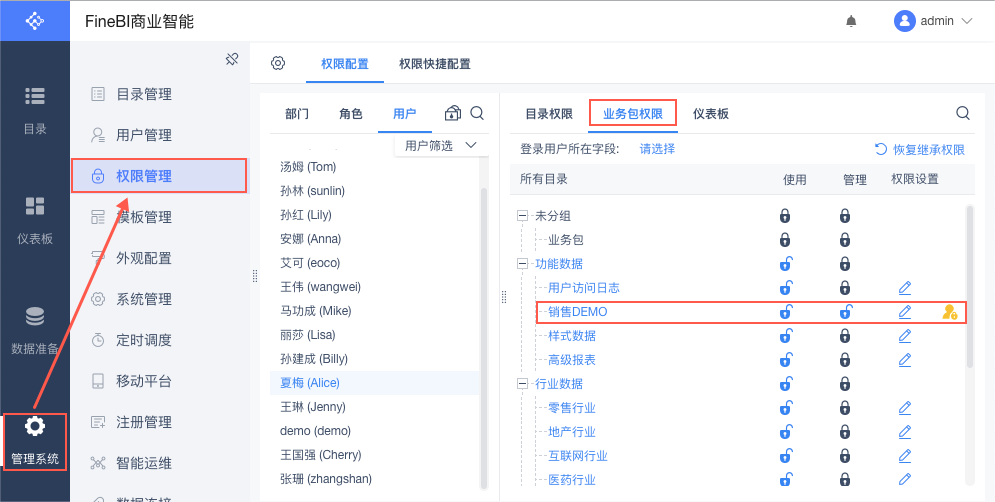
Task: Click edit pencil for 销售DEMO row
Action: click(x=905, y=312)
